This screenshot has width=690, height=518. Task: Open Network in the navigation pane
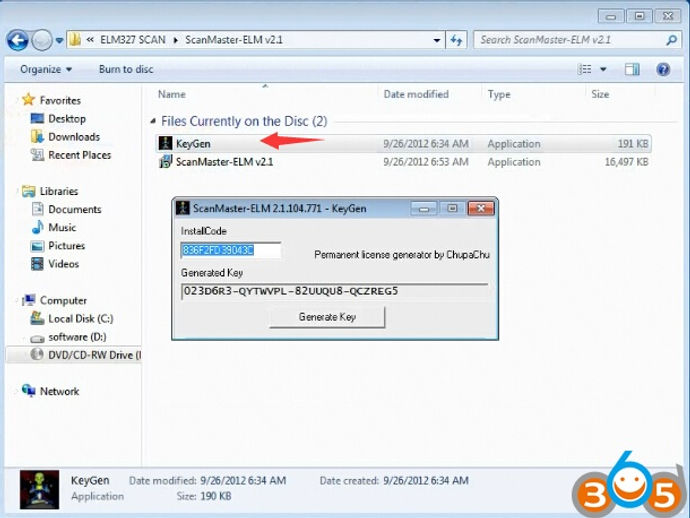pyautogui.click(x=59, y=391)
